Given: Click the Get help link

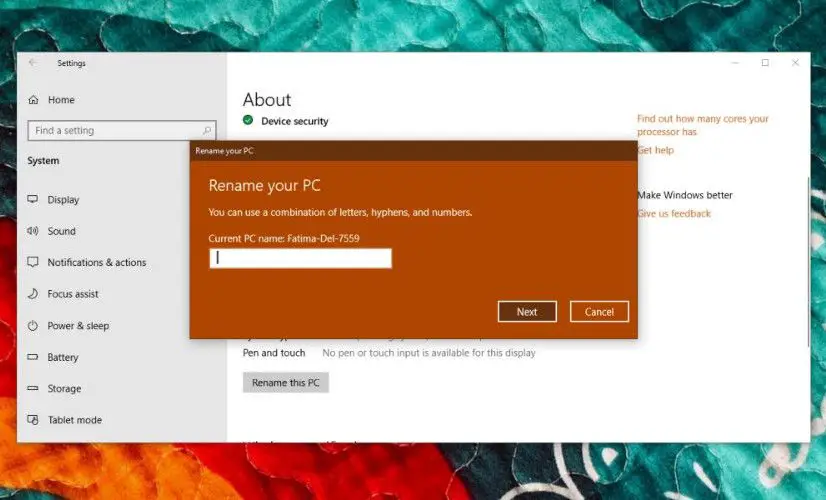Looking at the screenshot, I should coord(656,150).
